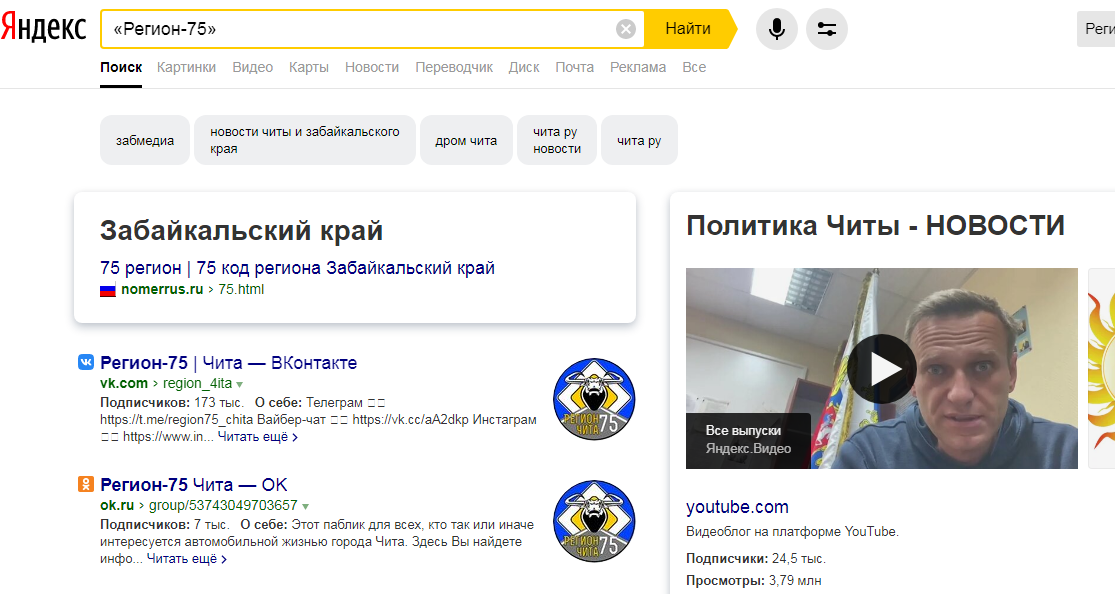Viewport: 1115px width, 594px height.
Task: Expand dropdown arrow next to group/53743049703657
Action: [306, 507]
